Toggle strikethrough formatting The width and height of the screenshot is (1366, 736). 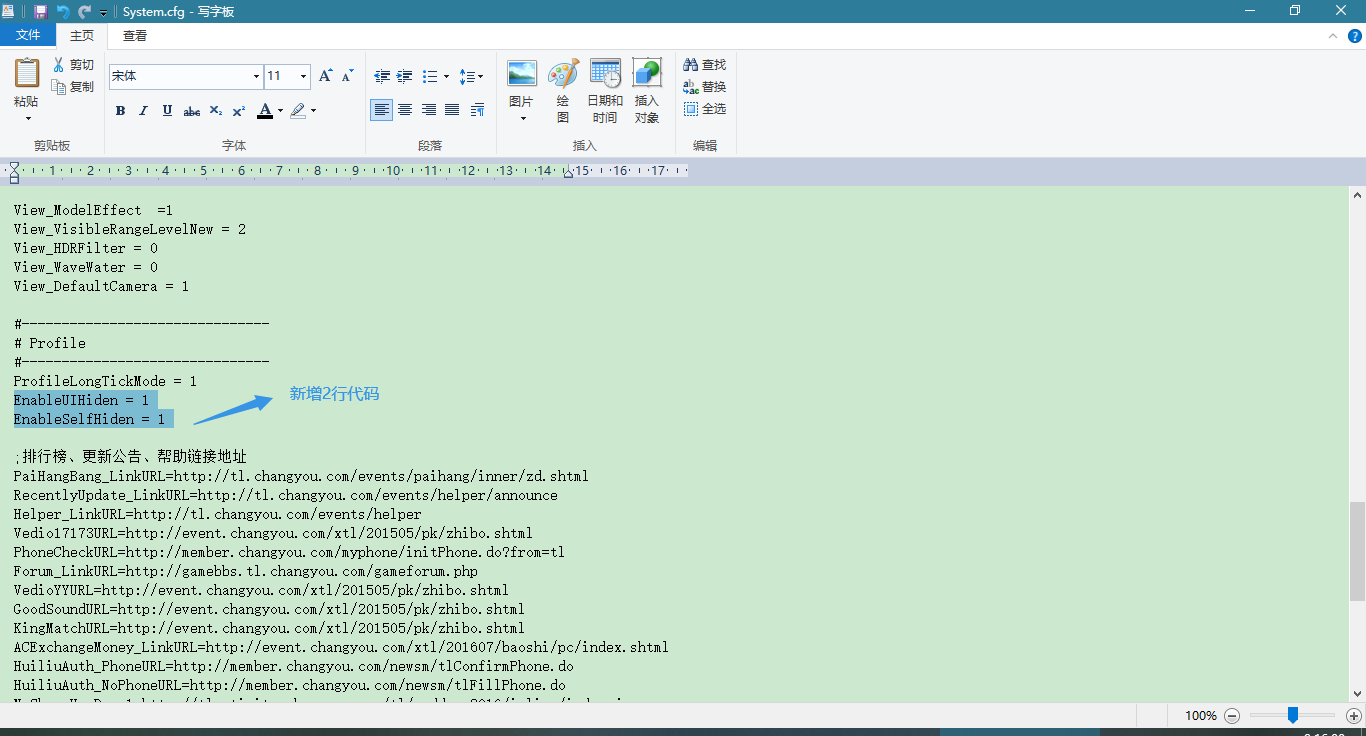pyautogui.click(x=191, y=110)
